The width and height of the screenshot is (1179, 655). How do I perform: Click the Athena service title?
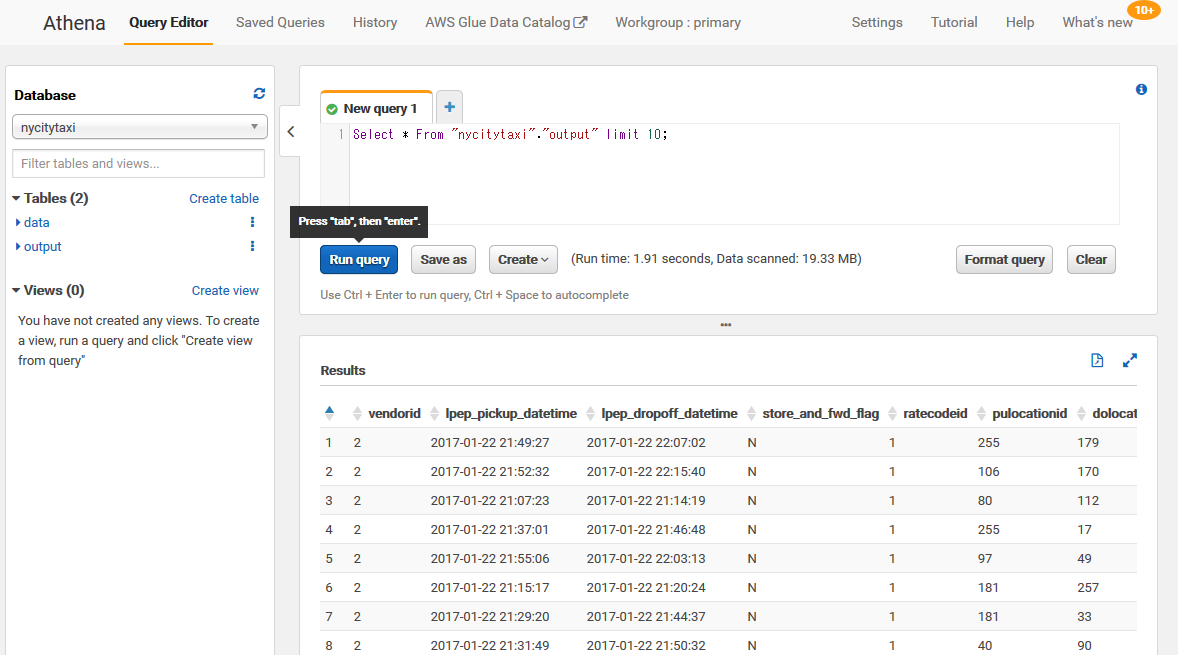[74, 23]
